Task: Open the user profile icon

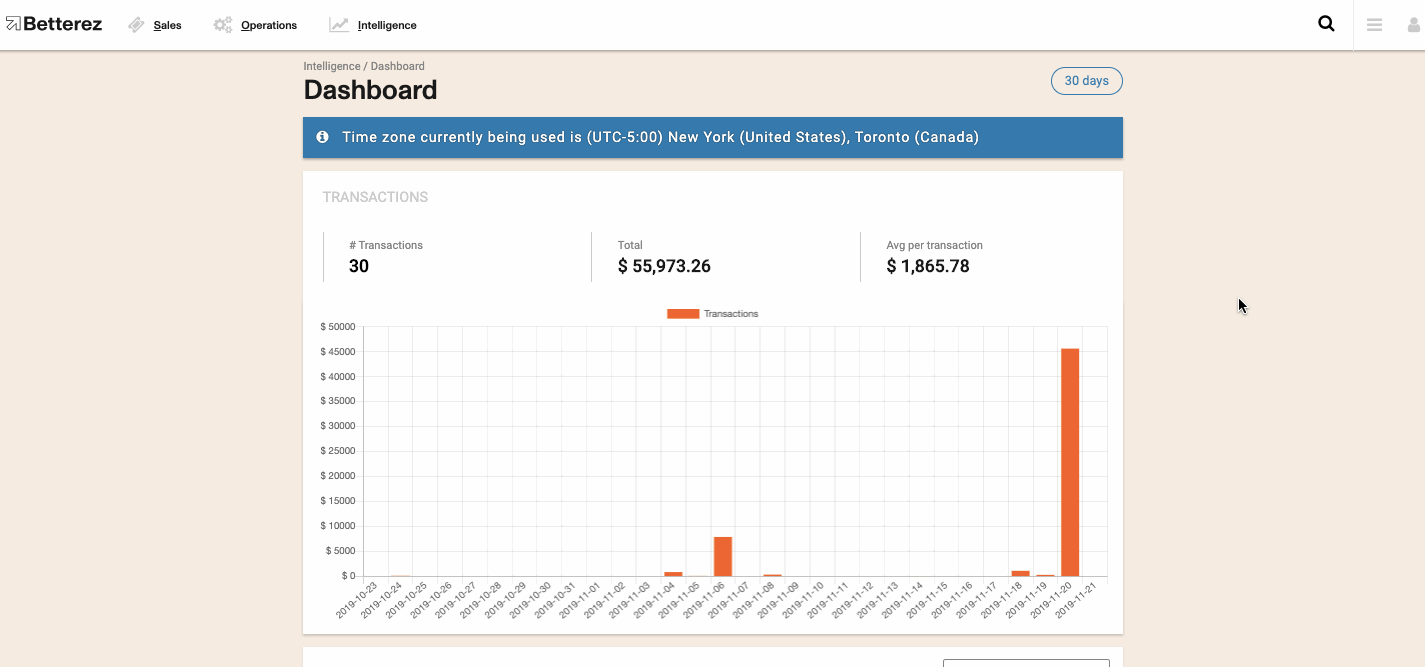Action: pos(1414,25)
